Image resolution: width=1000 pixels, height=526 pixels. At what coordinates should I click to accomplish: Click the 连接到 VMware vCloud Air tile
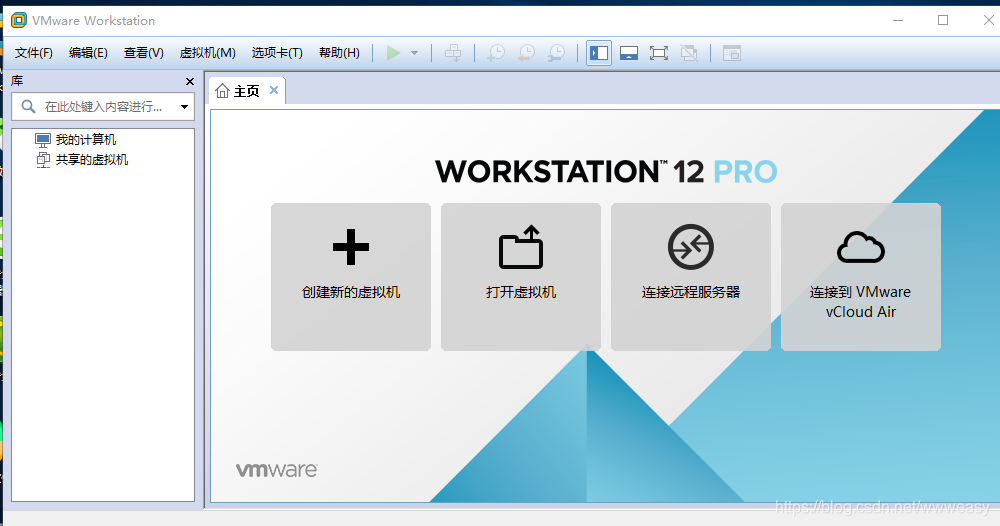pos(861,277)
